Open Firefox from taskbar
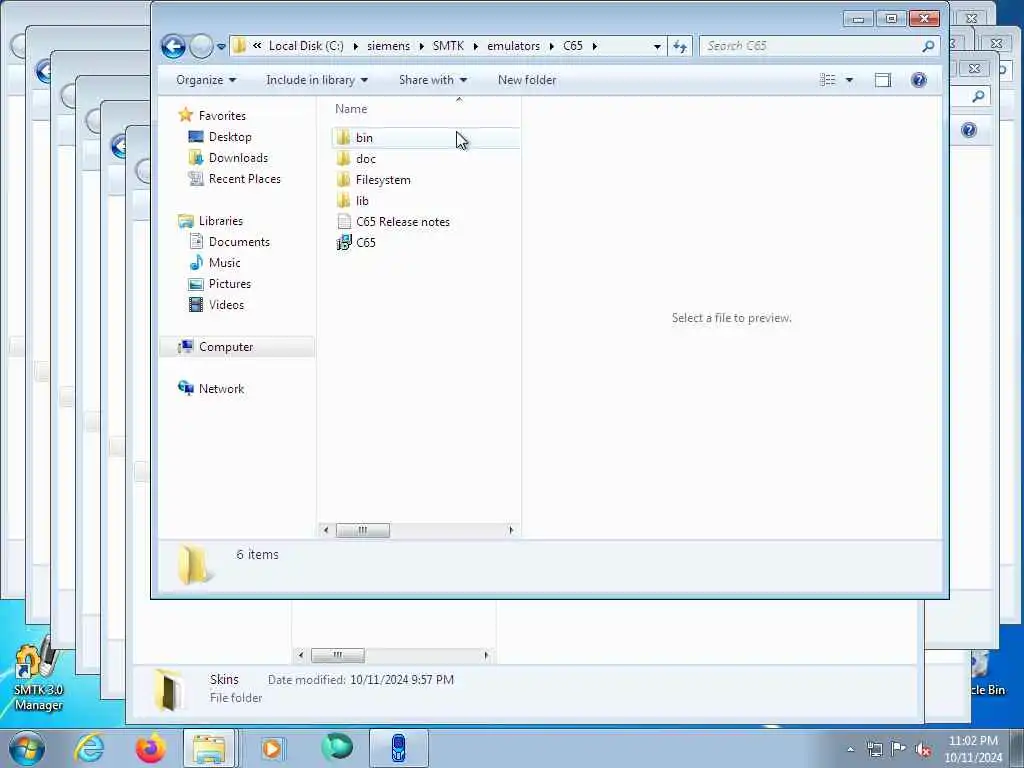The image size is (1024, 768). click(x=150, y=748)
